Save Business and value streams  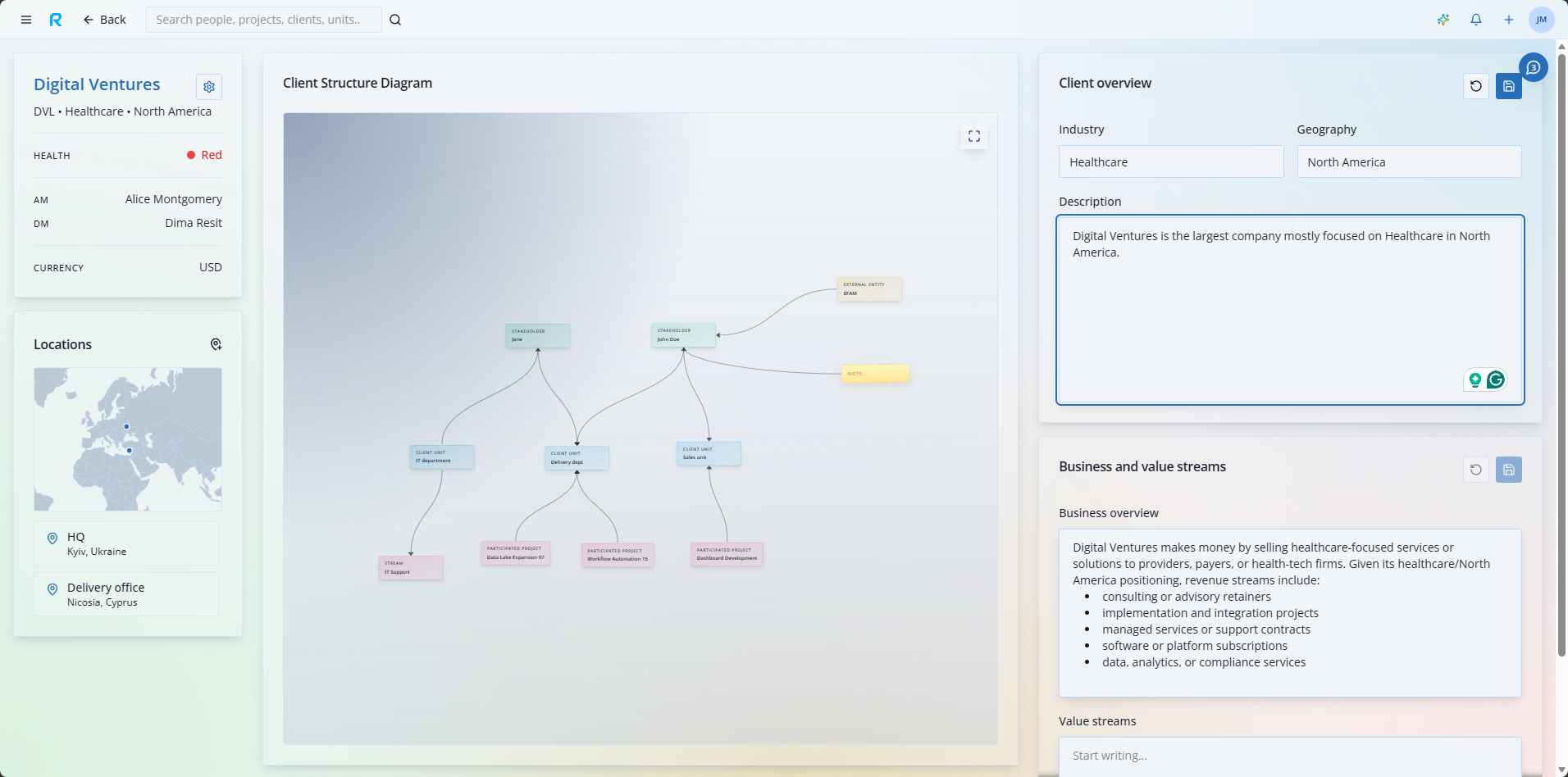(1508, 470)
